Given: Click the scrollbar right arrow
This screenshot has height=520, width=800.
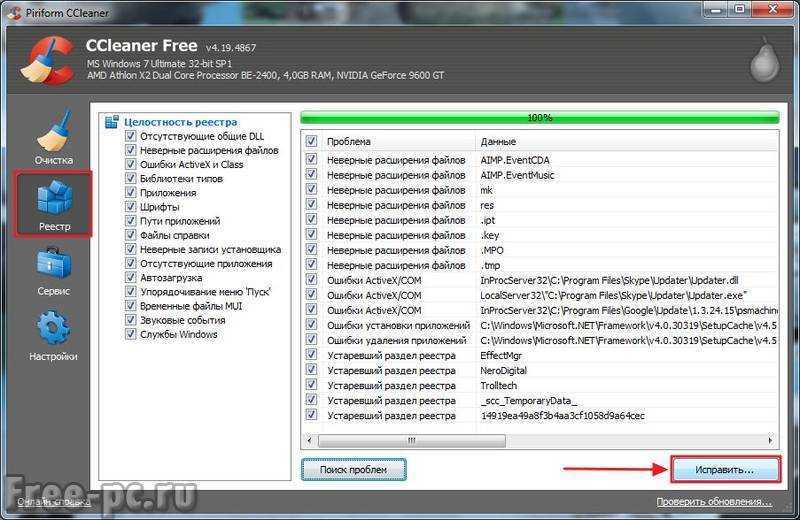Looking at the screenshot, I should pyautogui.click(x=770, y=440).
